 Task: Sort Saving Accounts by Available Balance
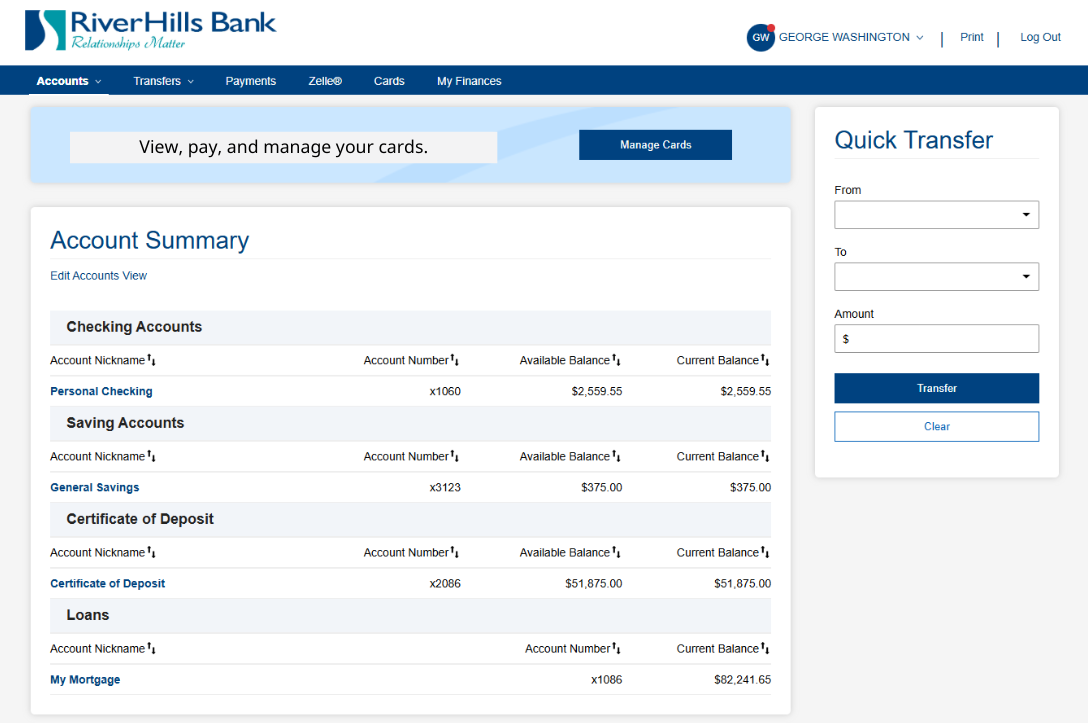570,457
